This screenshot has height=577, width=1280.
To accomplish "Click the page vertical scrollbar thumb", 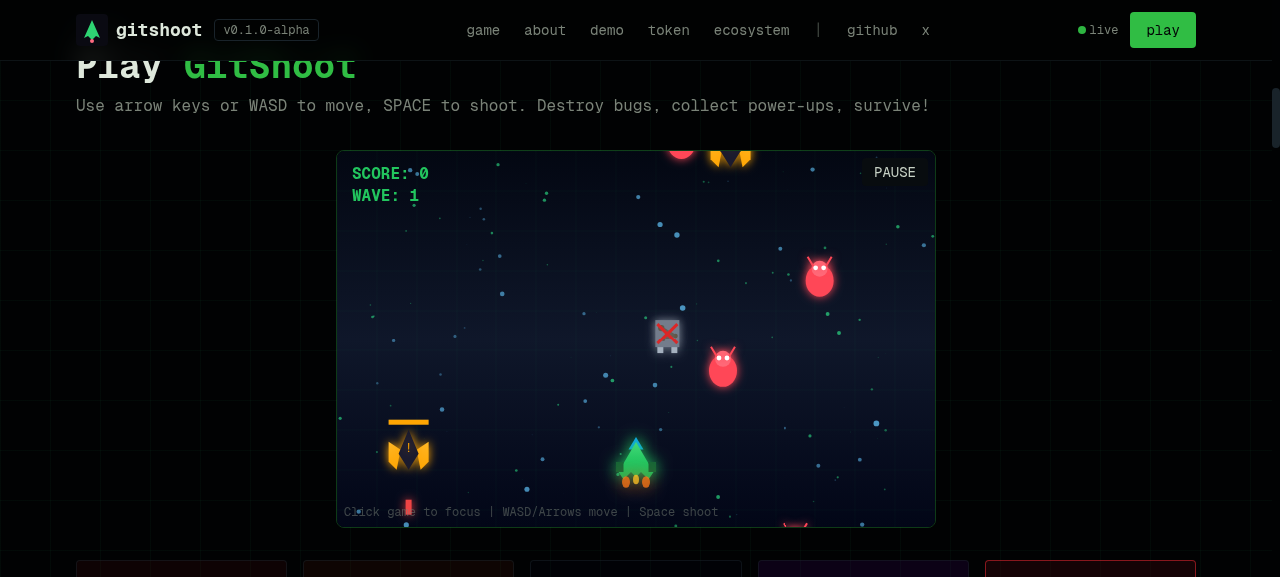I will click(x=1276, y=118).
